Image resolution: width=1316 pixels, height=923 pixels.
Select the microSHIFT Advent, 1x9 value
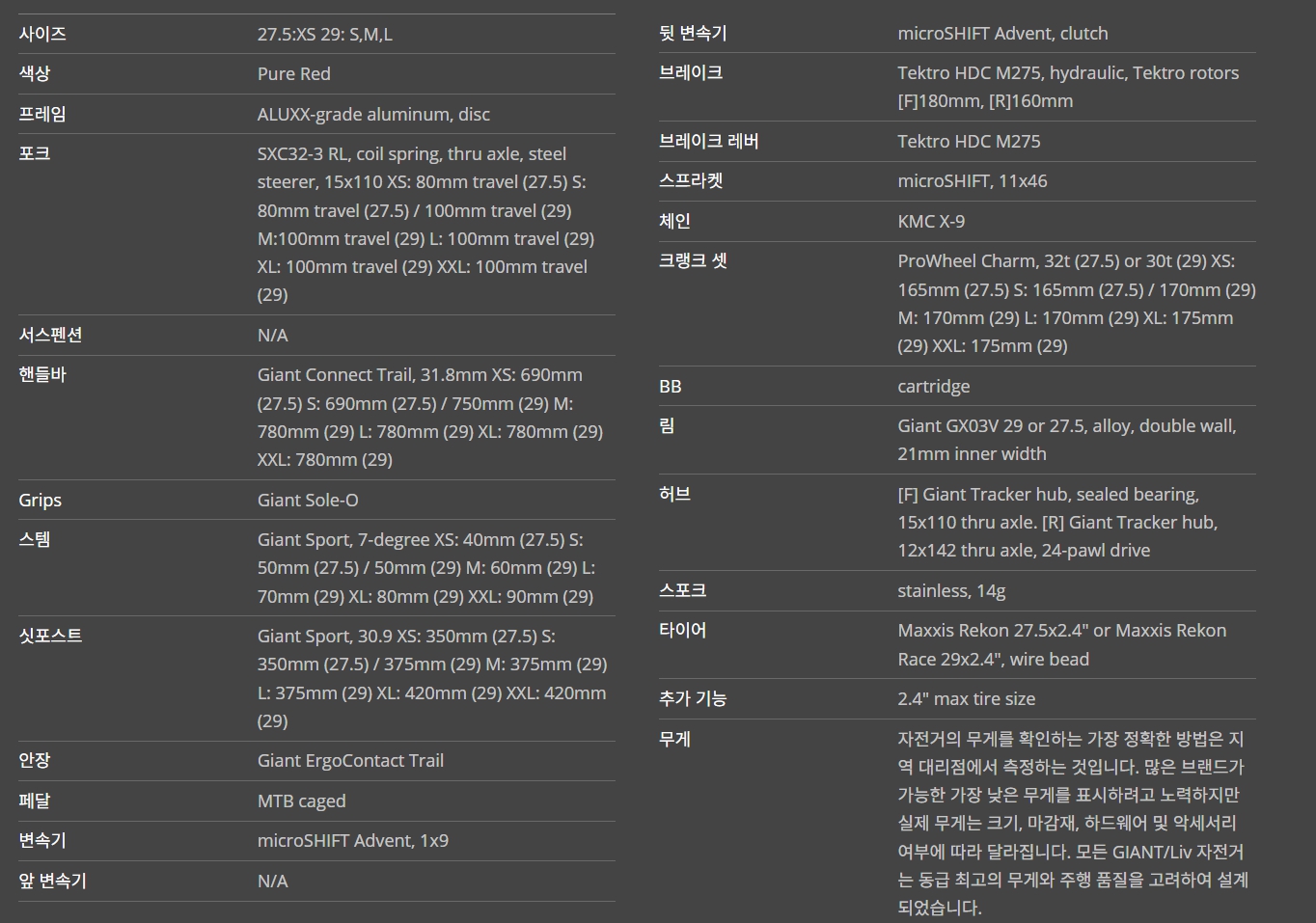click(x=352, y=840)
